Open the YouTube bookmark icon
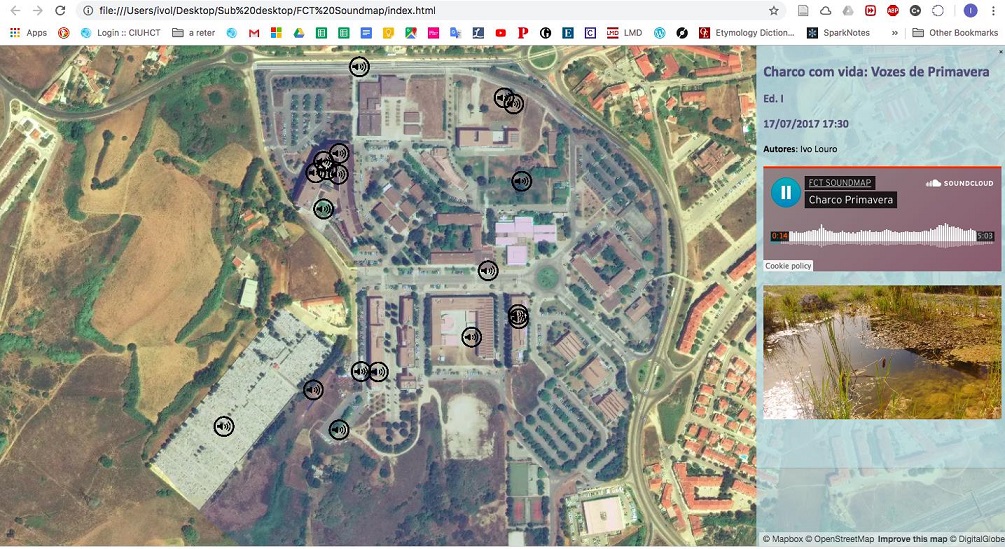This screenshot has height=549, width=1005. (501, 33)
